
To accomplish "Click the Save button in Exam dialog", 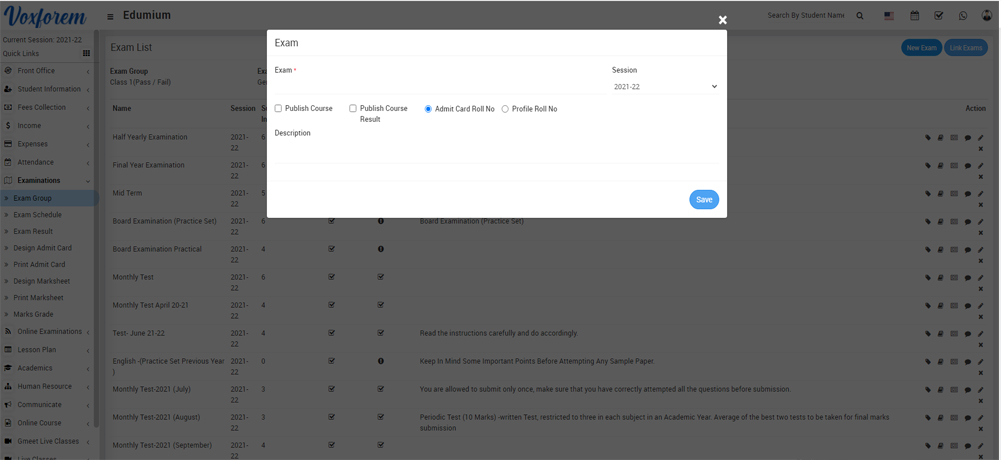I will [704, 200].
